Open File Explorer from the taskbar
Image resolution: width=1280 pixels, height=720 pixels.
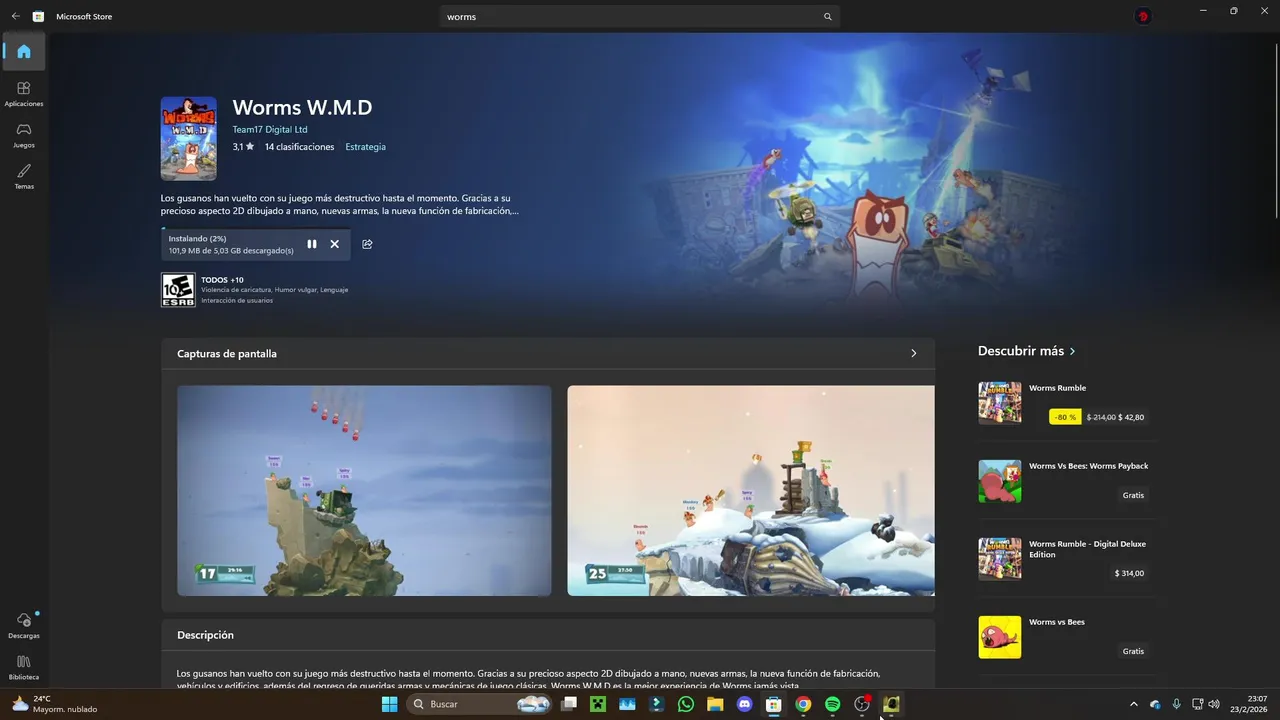715,704
